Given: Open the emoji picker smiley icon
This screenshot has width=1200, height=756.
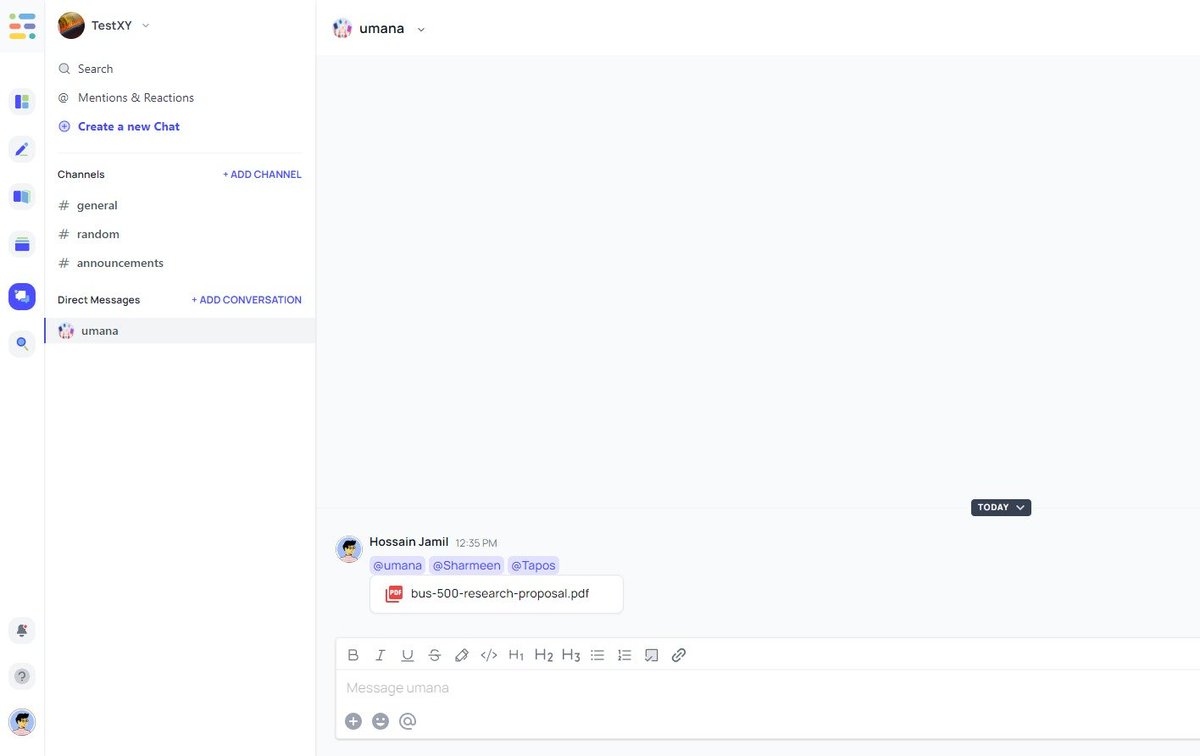Looking at the screenshot, I should pyautogui.click(x=380, y=721).
